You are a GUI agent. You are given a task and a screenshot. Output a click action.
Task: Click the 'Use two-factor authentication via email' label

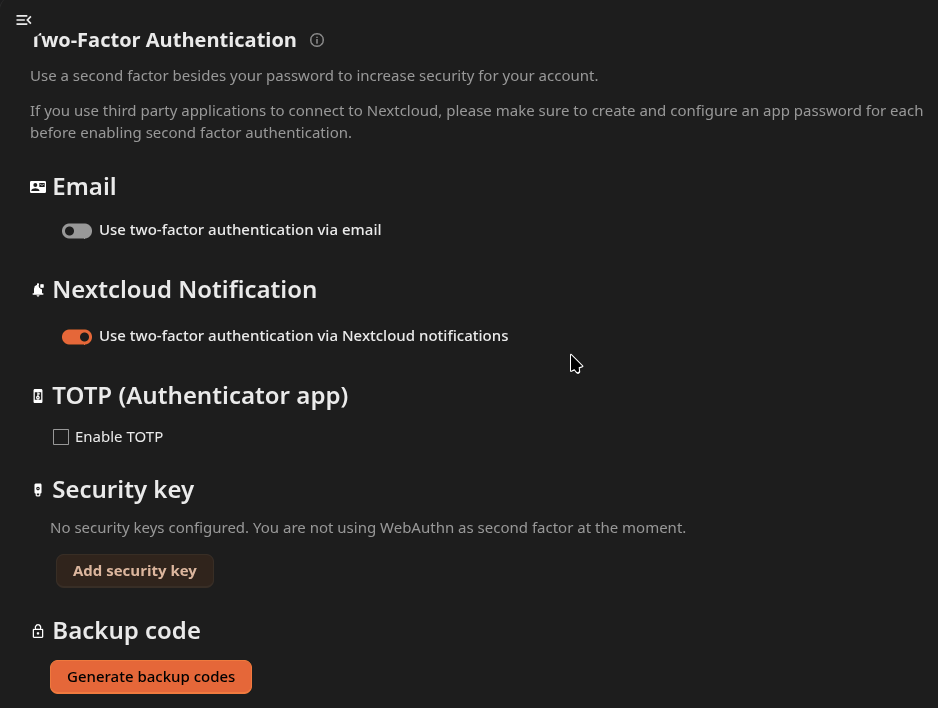point(240,230)
